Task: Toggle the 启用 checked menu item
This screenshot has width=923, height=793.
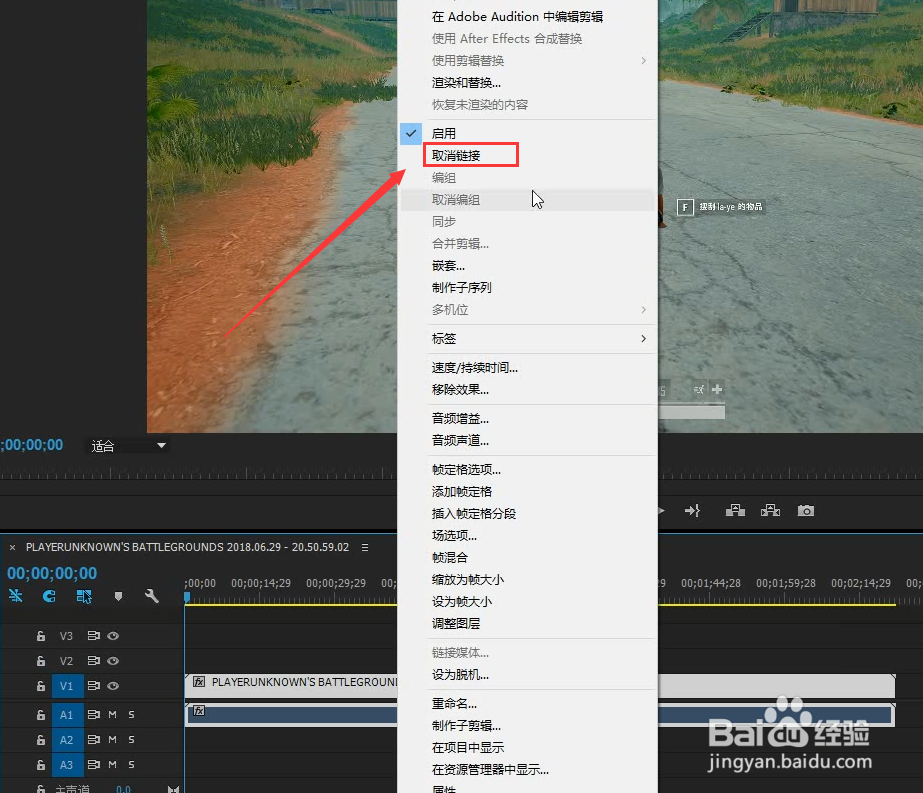Action: pos(527,133)
